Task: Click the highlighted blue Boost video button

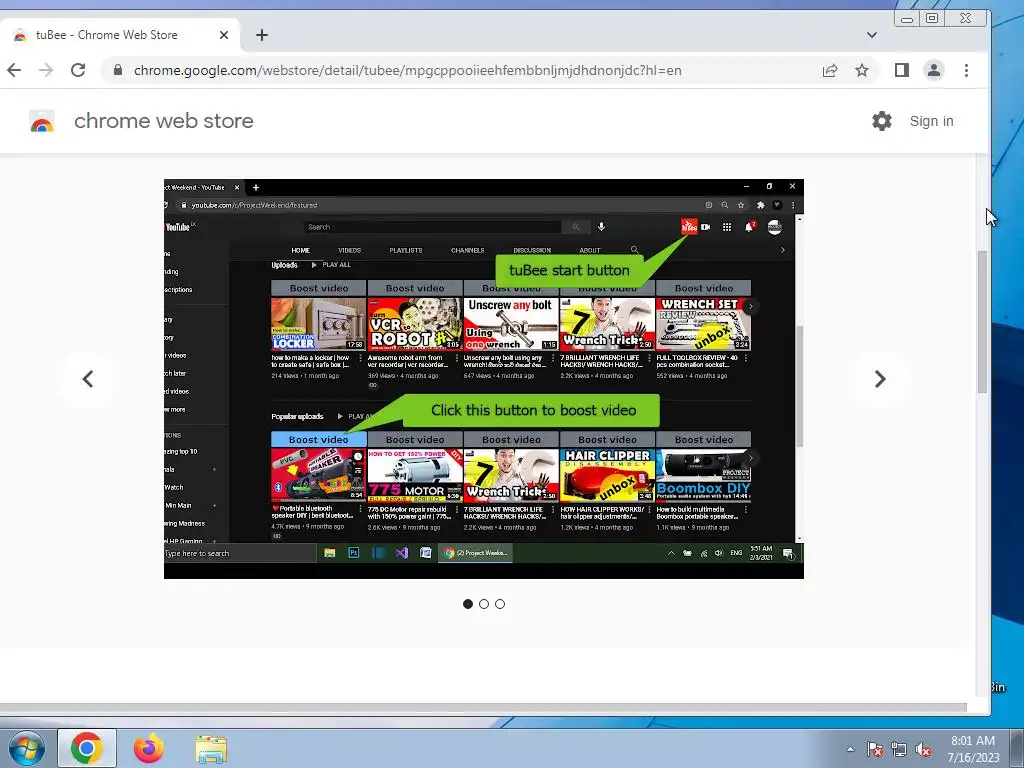Action: tap(319, 440)
